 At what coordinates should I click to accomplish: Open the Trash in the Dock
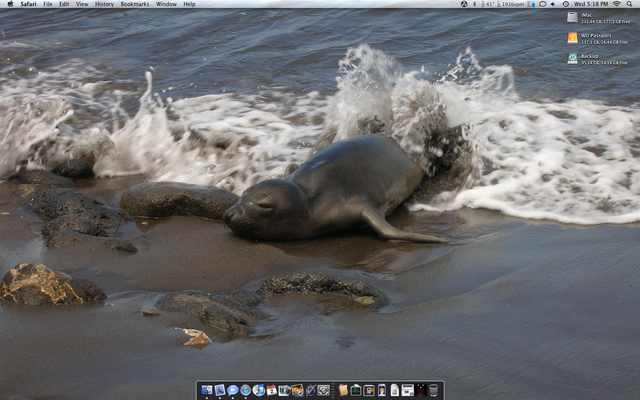434,390
